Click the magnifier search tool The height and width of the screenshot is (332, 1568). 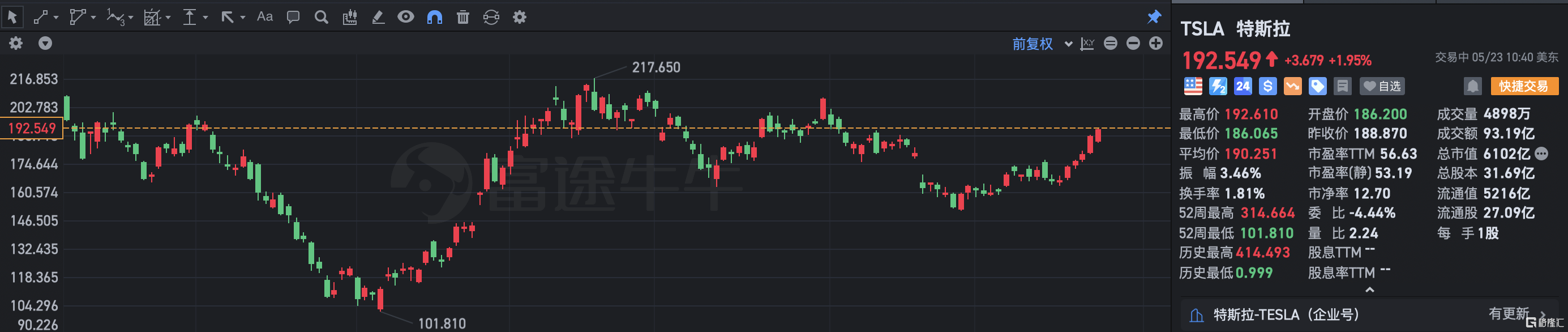coord(322,17)
